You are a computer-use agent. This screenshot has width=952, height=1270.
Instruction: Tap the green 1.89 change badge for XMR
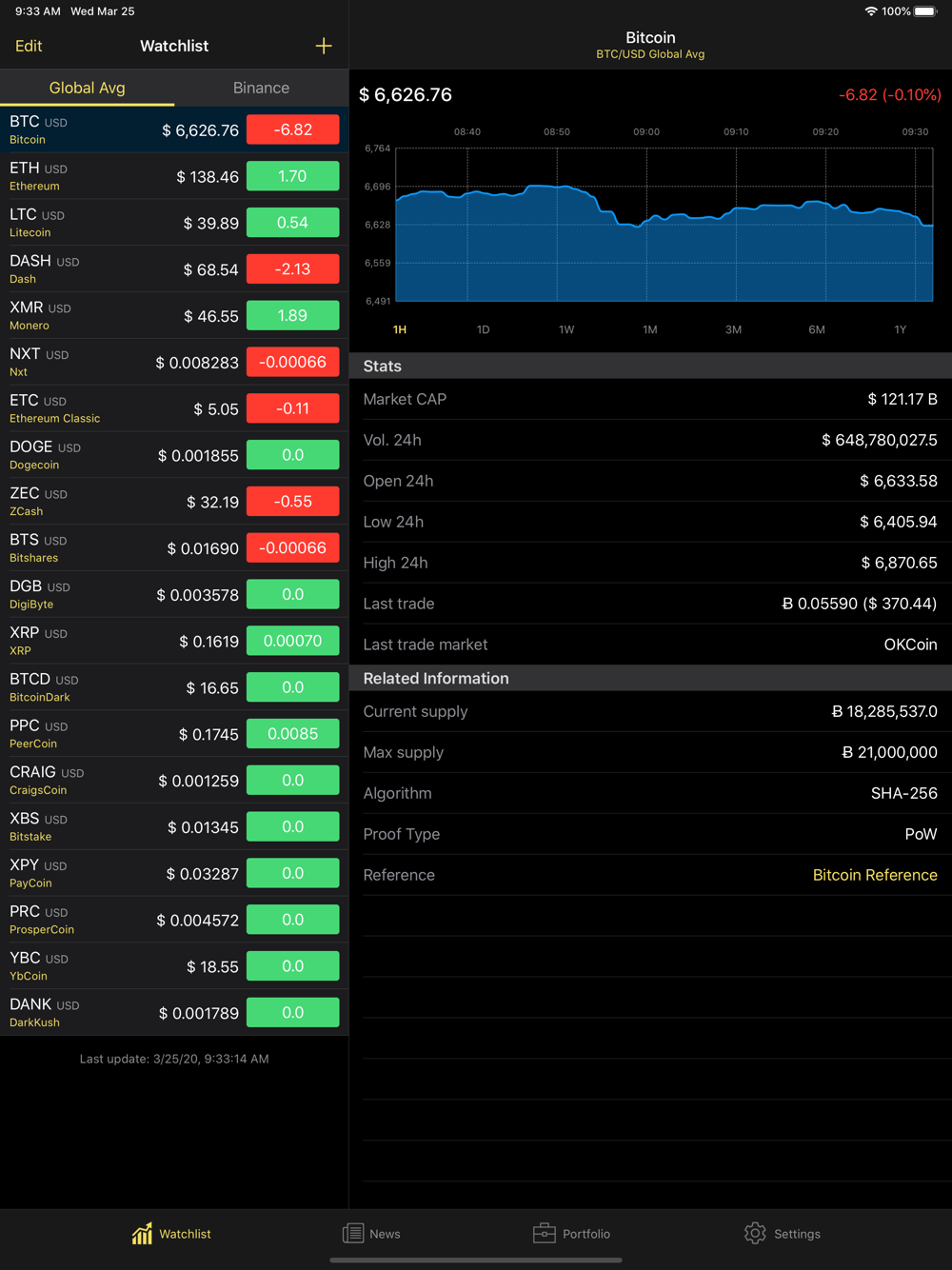293,315
